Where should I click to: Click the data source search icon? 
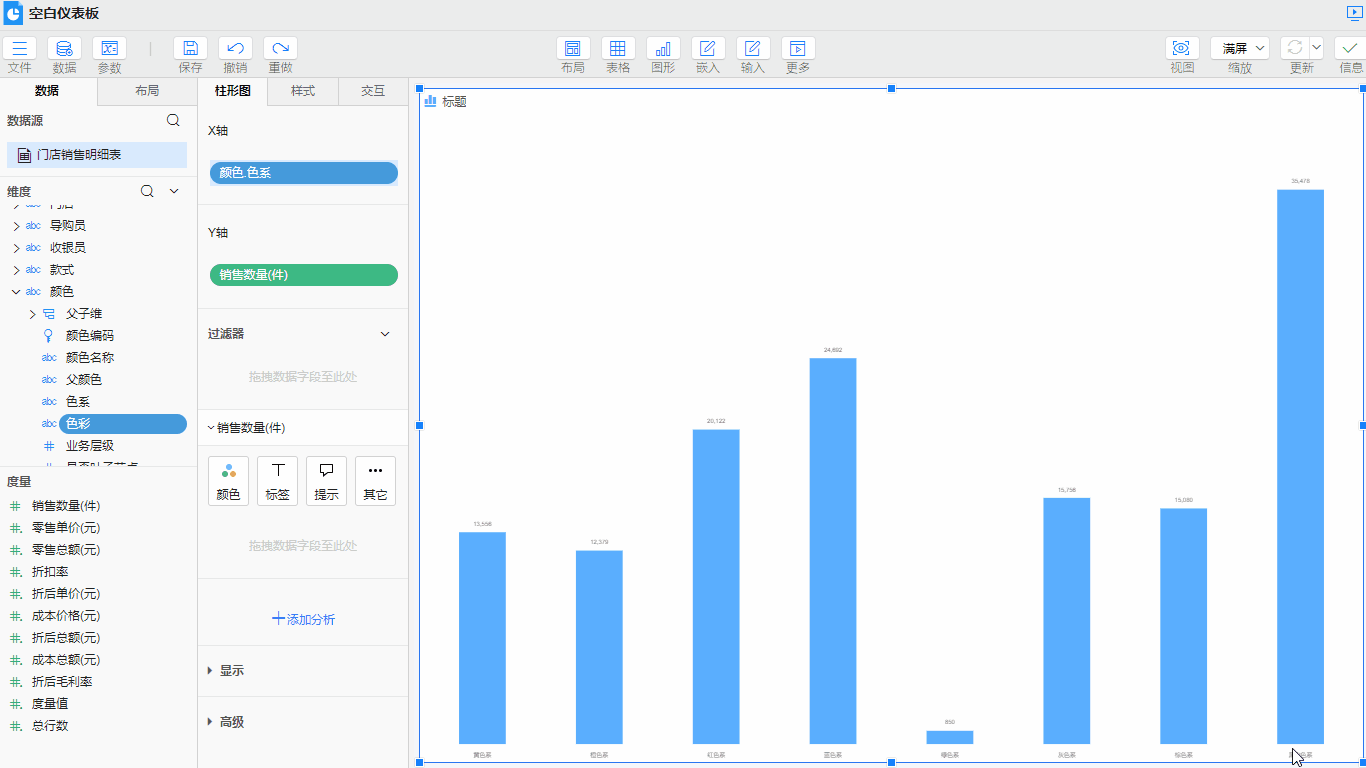point(173,120)
